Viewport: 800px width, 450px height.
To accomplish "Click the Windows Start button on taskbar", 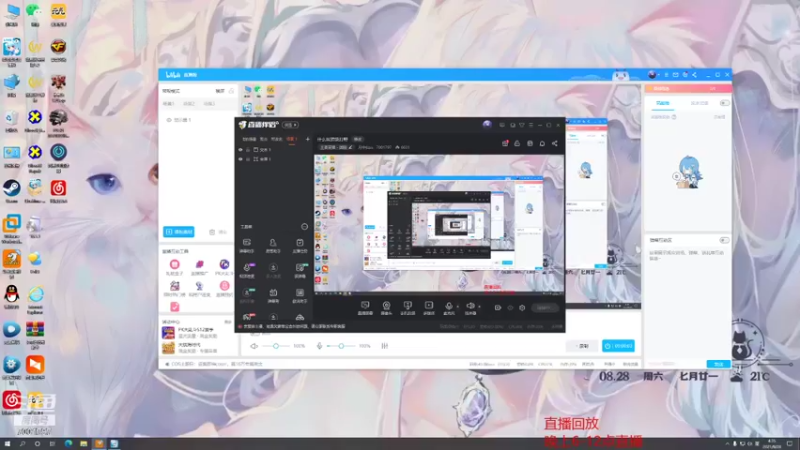I will pos(7,444).
